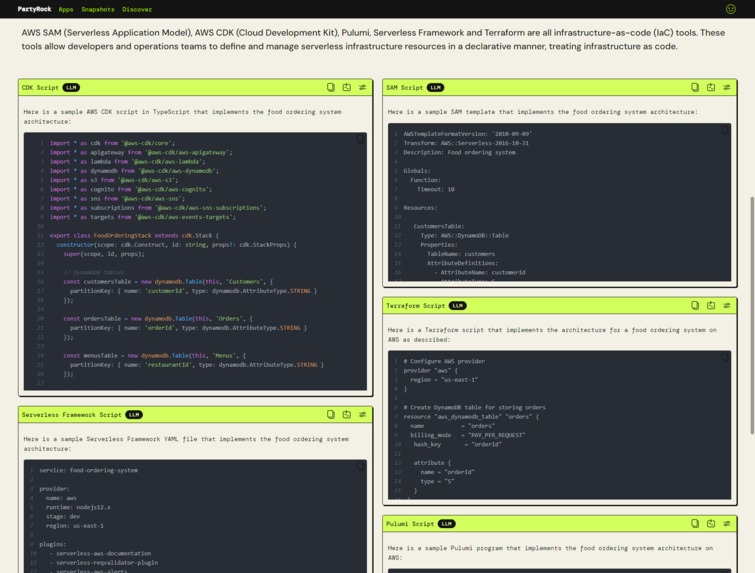This screenshot has height=573, width=755.
Task: Click the 'const menusTable' line in CDK code
Action: pyautogui.click(x=155, y=355)
